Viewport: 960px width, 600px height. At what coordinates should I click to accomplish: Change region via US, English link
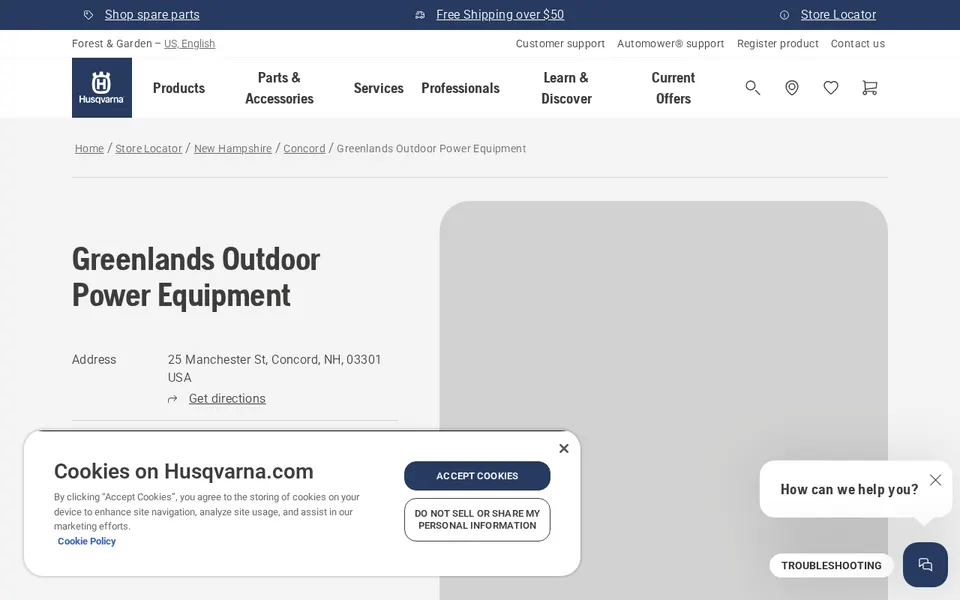click(189, 43)
